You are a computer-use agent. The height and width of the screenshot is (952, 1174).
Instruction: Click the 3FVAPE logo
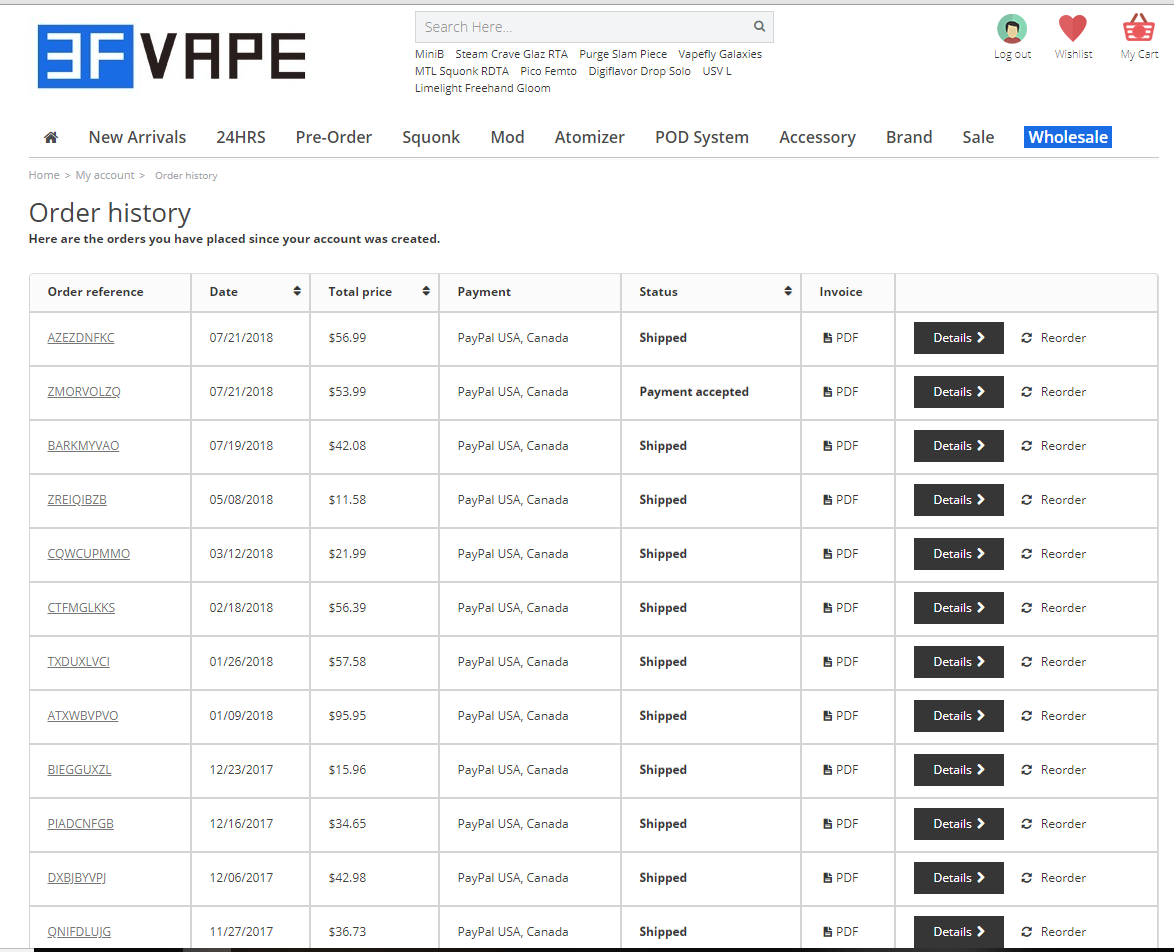tap(172, 56)
